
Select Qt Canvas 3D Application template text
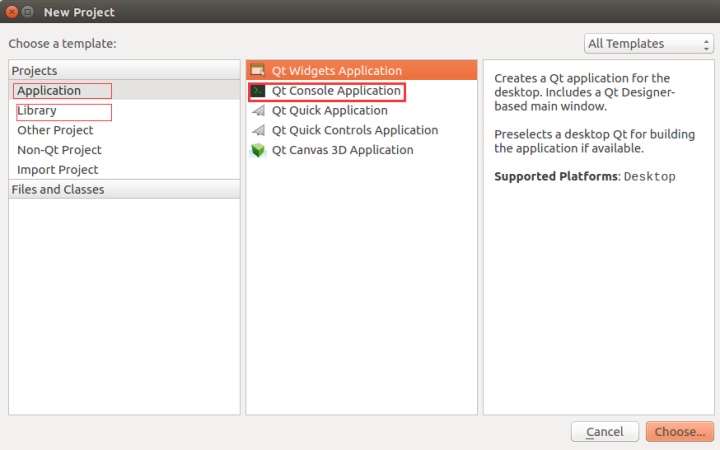(x=343, y=150)
